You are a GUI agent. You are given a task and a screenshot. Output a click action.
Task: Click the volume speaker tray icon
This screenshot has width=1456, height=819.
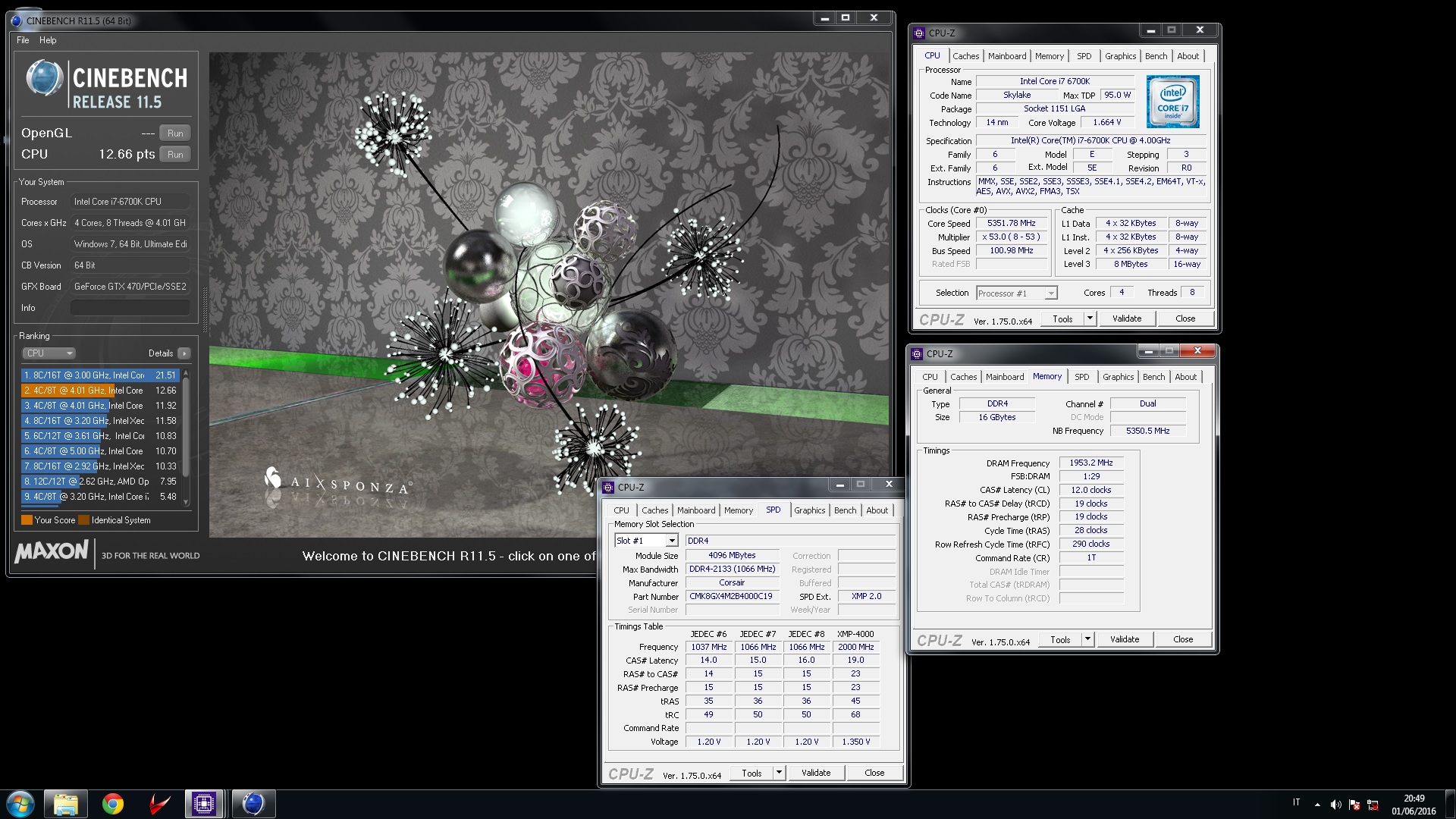point(1335,805)
